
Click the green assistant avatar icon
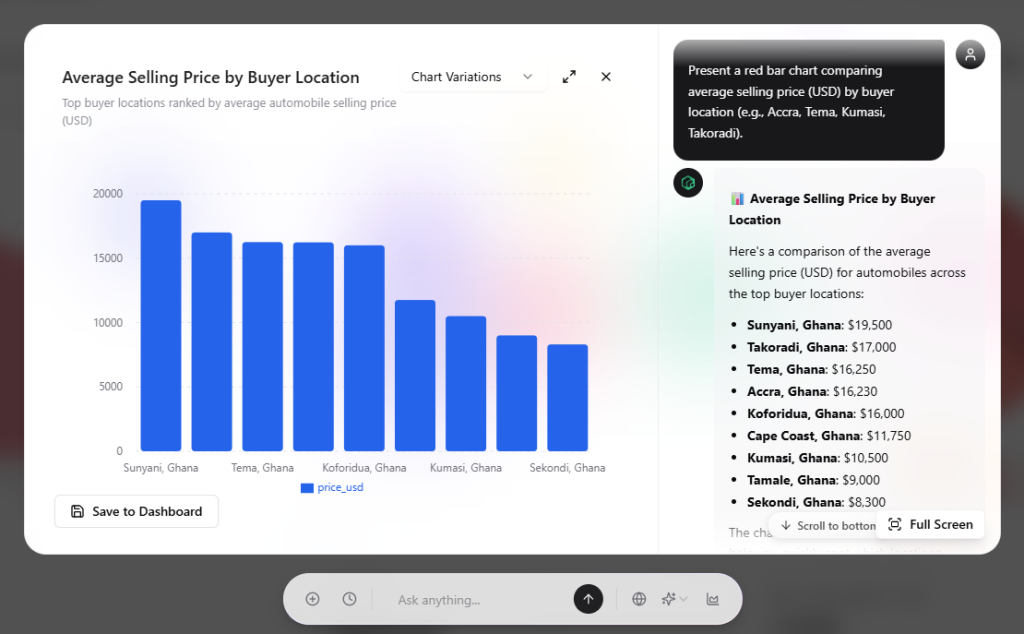tap(687, 183)
